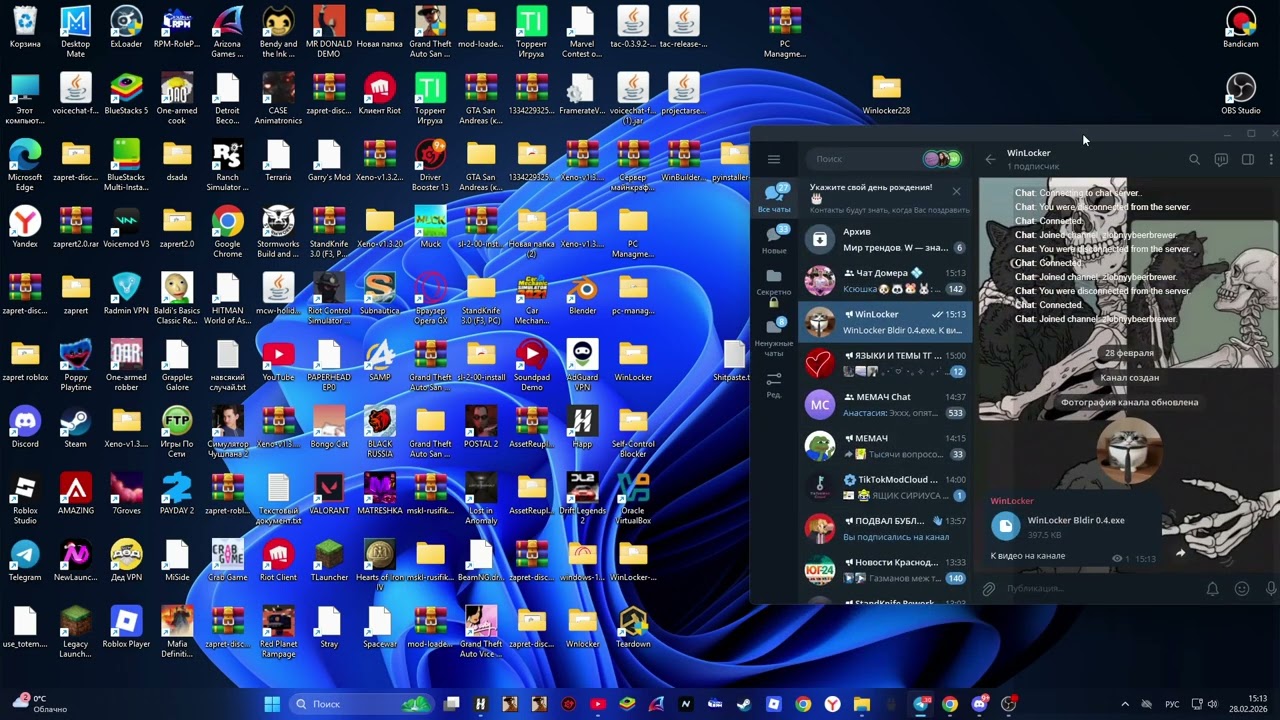Screen dimensions: 1280x720
Task: Open 'ПОДВАЛ БУБЛ...' channel
Action: (x=885, y=528)
